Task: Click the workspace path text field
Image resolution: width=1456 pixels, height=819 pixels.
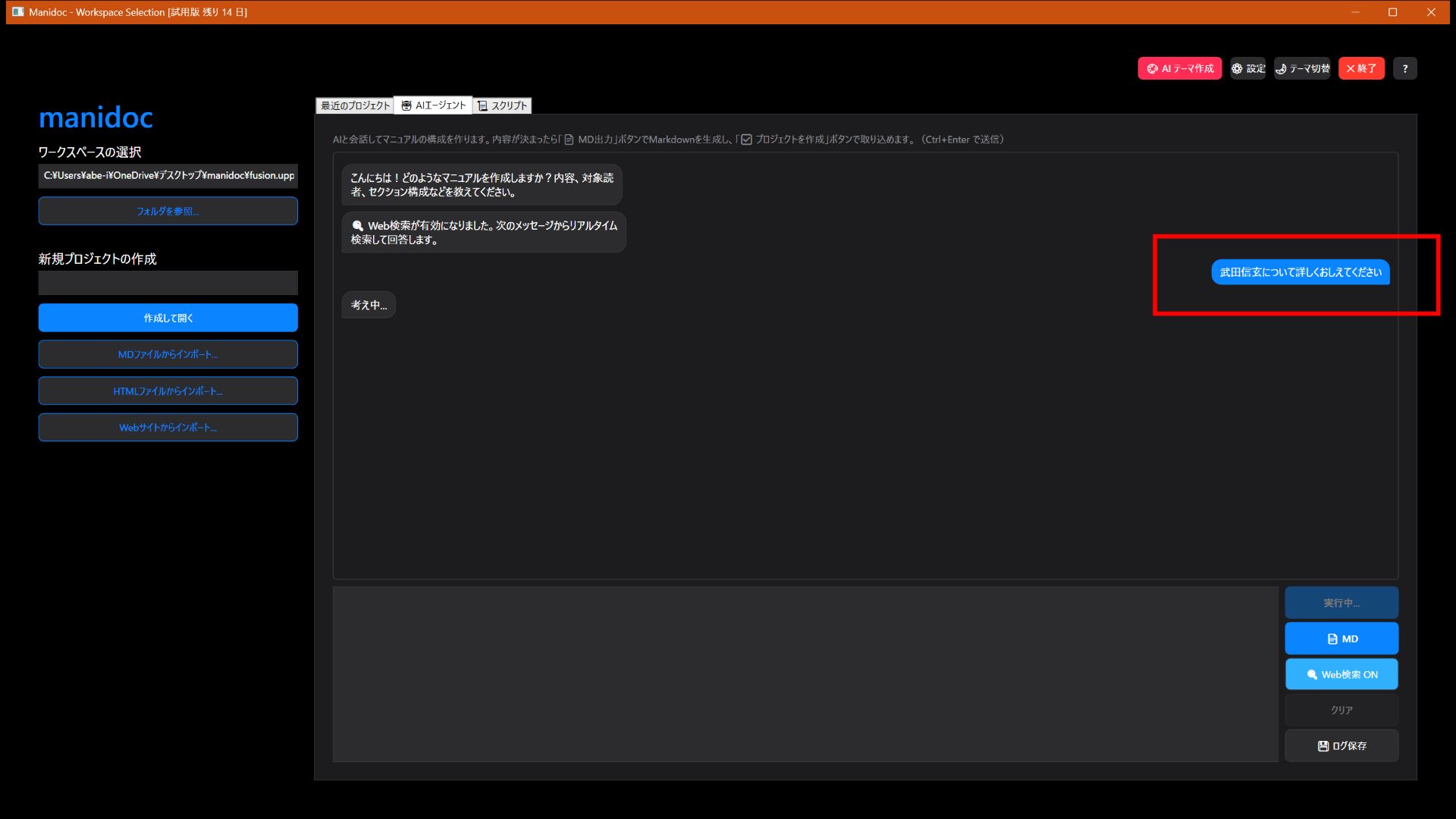Action: pyautogui.click(x=168, y=175)
